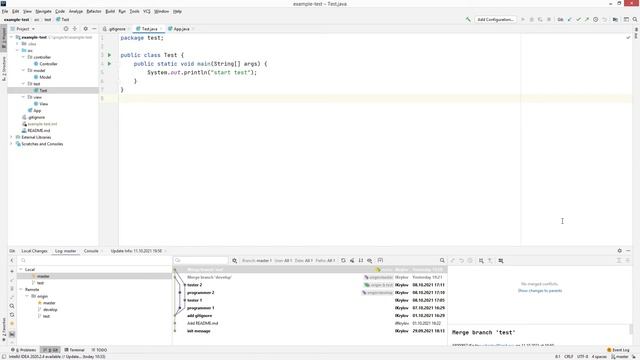Click the Find magnifier in Git log

[442, 260]
